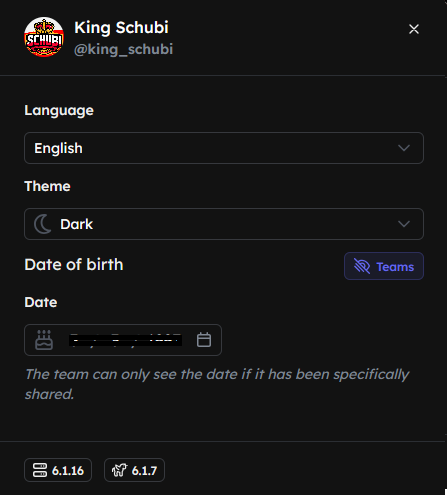Expand the Language chevron arrow
The height and width of the screenshot is (495, 447).
(x=404, y=148)
